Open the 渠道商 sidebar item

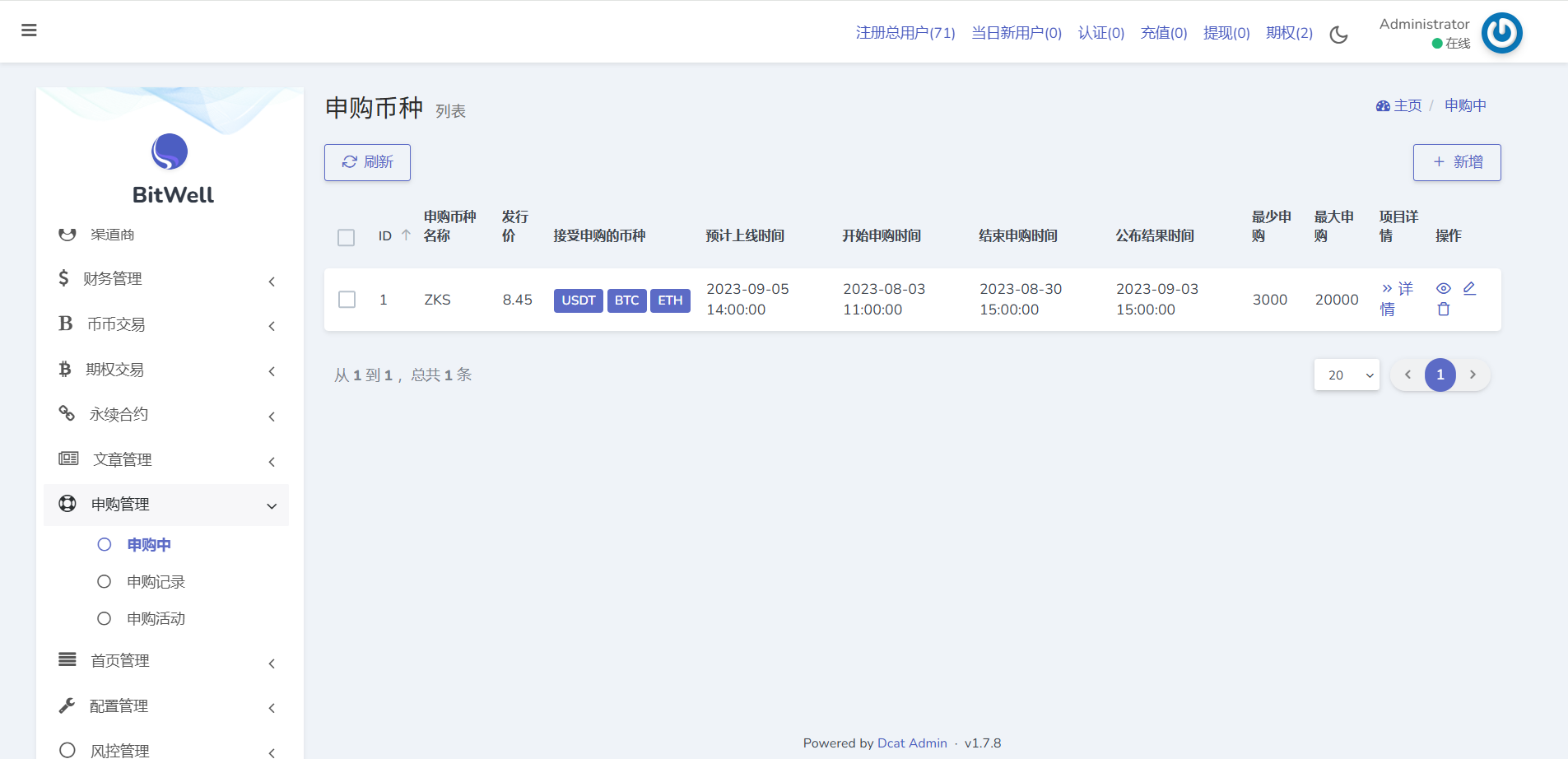pyautogui.click(x=112, y=235)
